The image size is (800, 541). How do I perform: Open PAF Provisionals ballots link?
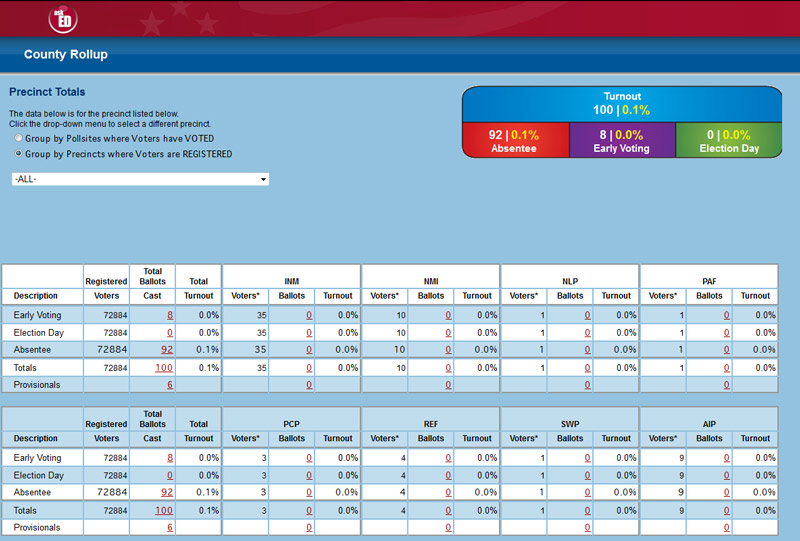coord(727,385)
